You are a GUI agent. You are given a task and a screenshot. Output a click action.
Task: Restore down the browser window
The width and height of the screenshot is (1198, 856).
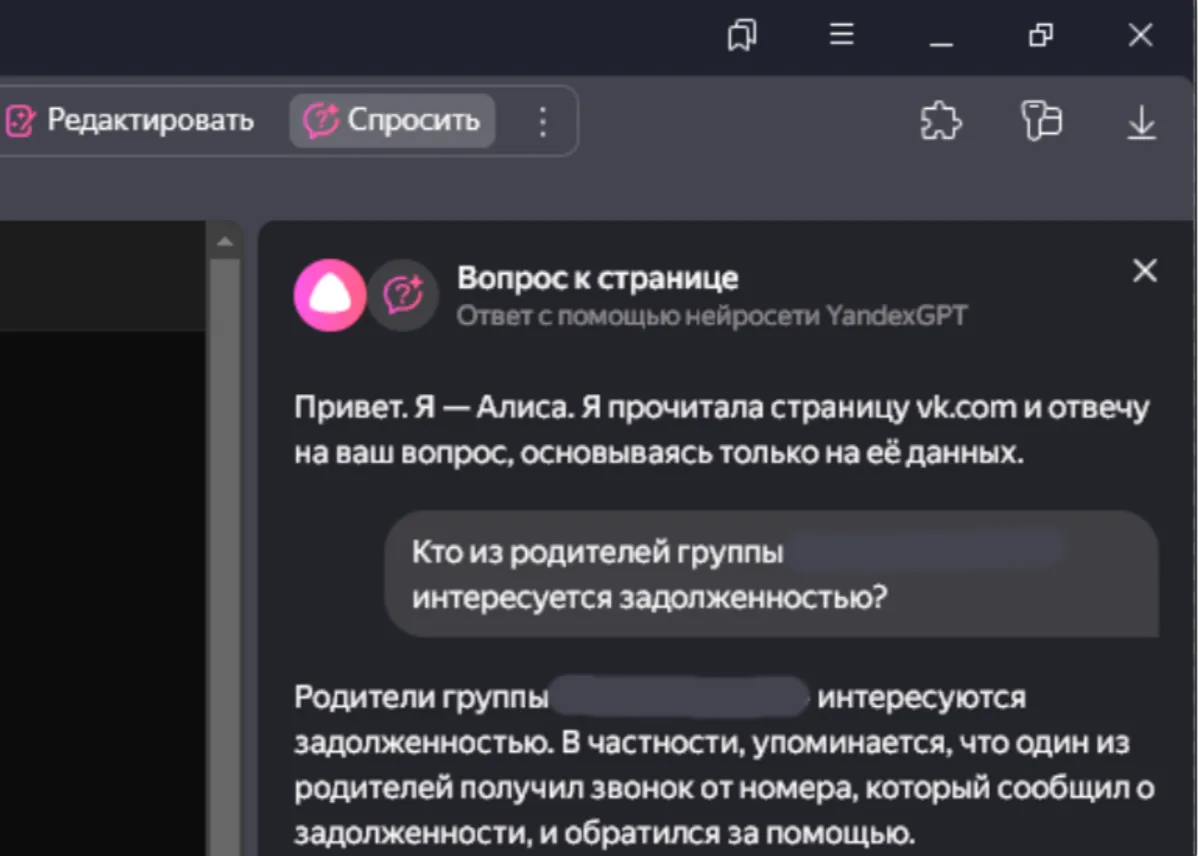pos(1041,35)
